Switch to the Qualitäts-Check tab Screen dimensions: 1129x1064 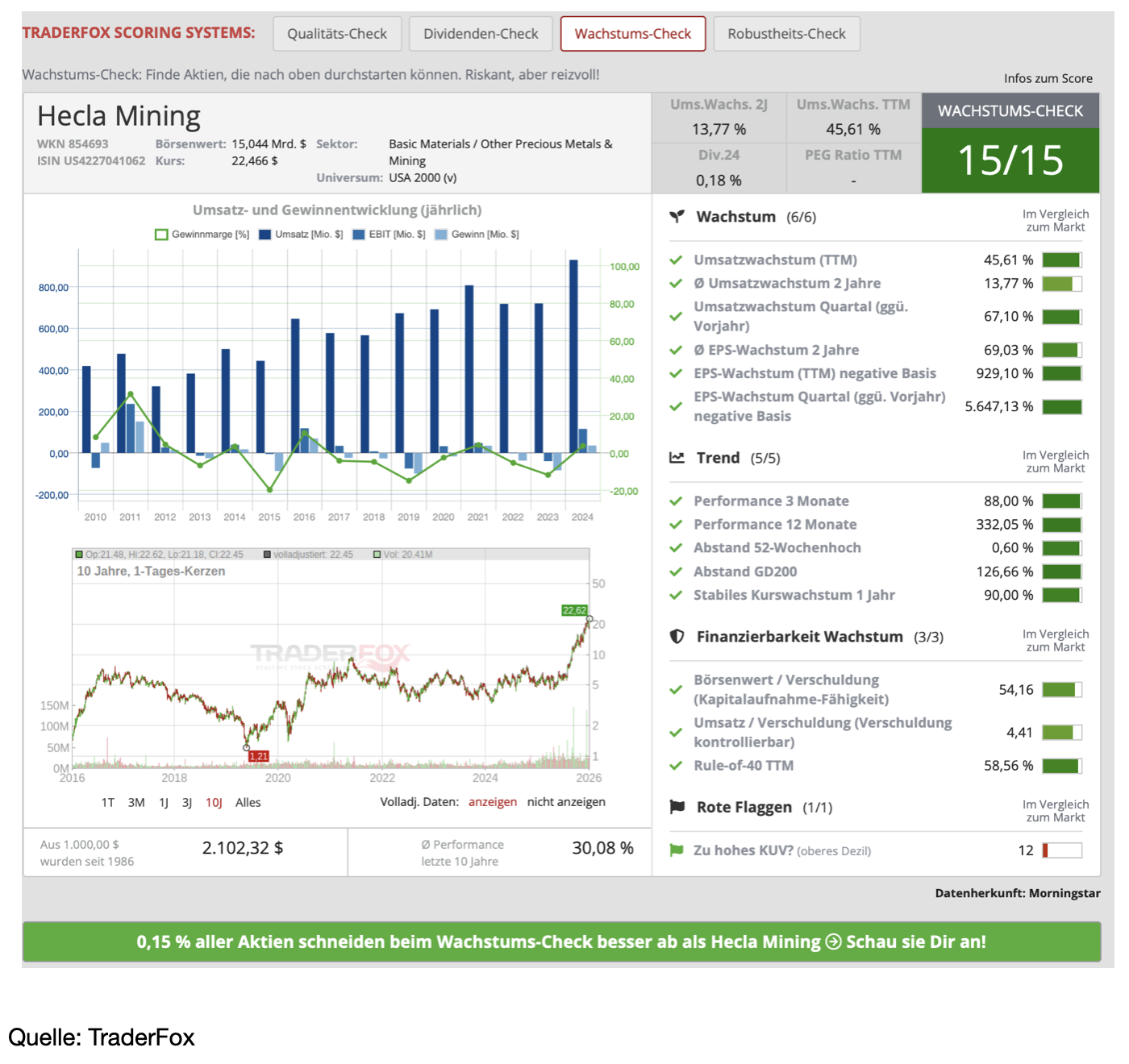337,34
